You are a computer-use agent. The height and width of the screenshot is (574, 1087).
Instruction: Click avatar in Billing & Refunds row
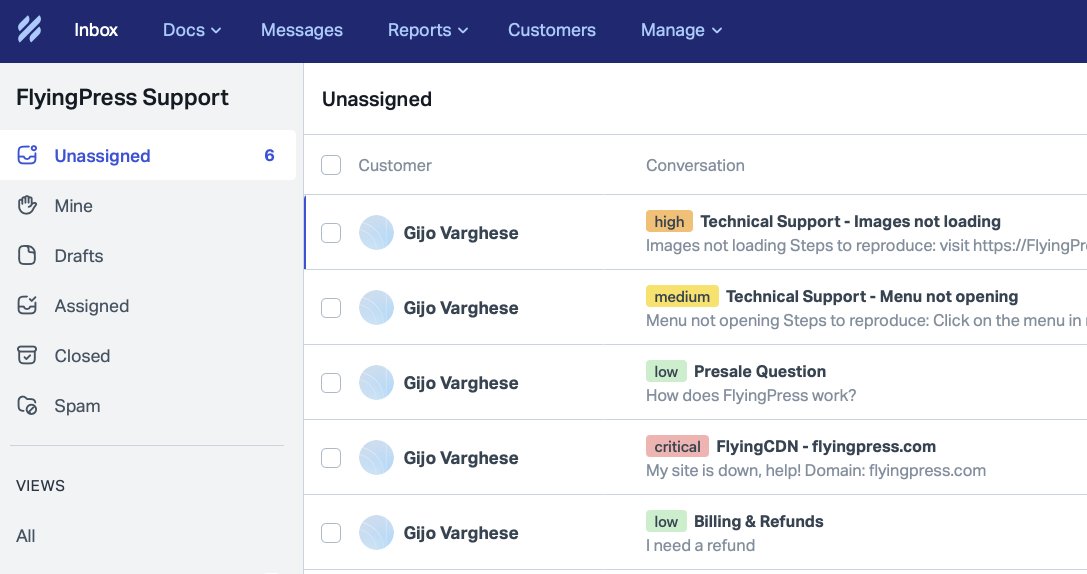tap(376, 532)
